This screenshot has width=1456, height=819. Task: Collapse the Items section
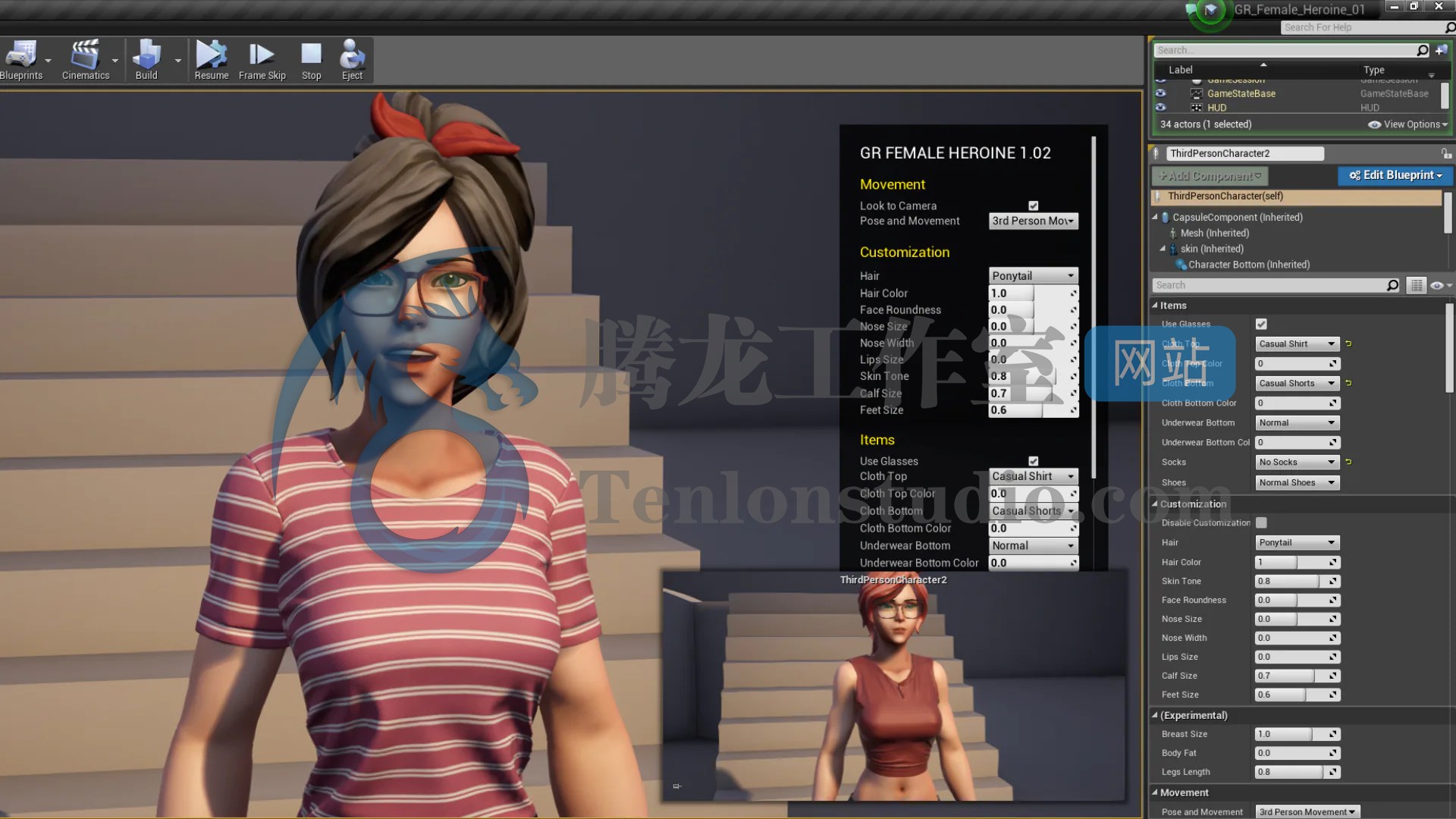[x=1155, y=306]
